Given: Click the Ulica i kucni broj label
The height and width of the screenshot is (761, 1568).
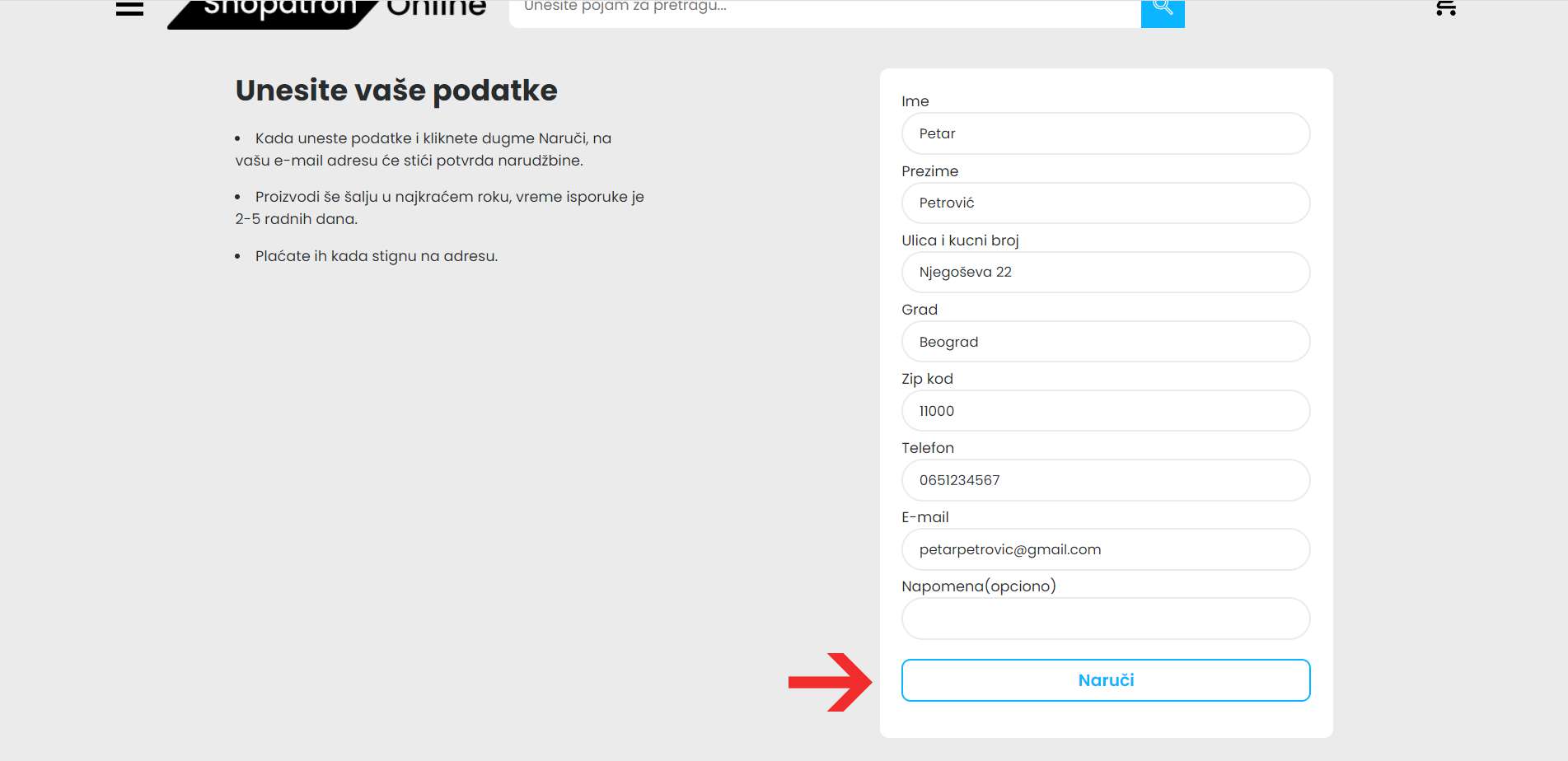Looking at the screenshot, I should (960, 240).
